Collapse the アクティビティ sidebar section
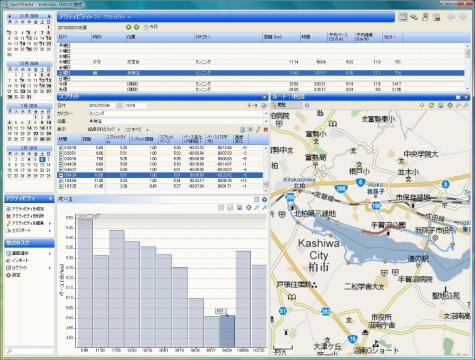The width and height of the screenshot is (475, 360). (x=50, y=199)
